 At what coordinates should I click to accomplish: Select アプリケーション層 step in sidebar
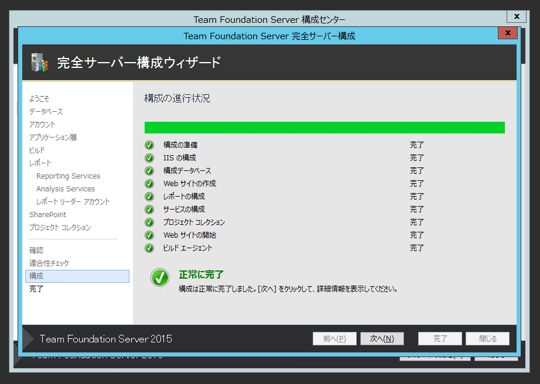[53, 137]
